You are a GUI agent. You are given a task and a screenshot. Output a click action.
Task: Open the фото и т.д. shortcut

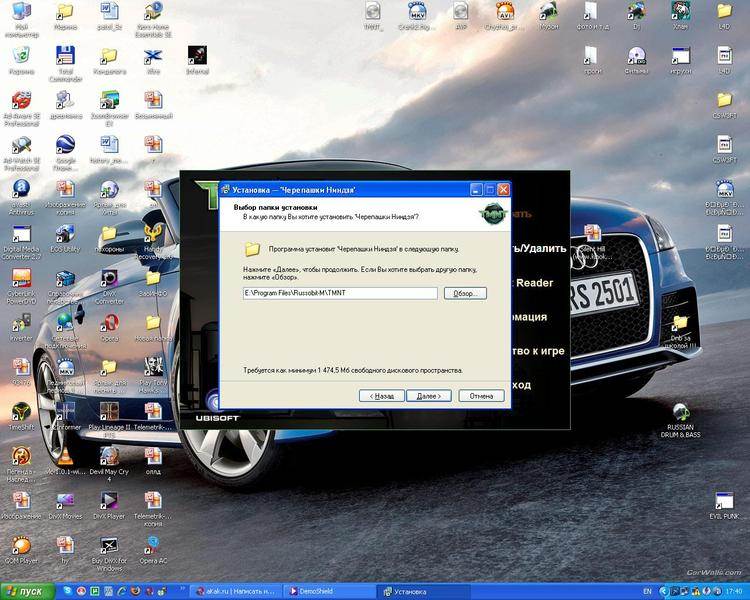[x=592, y=15]
